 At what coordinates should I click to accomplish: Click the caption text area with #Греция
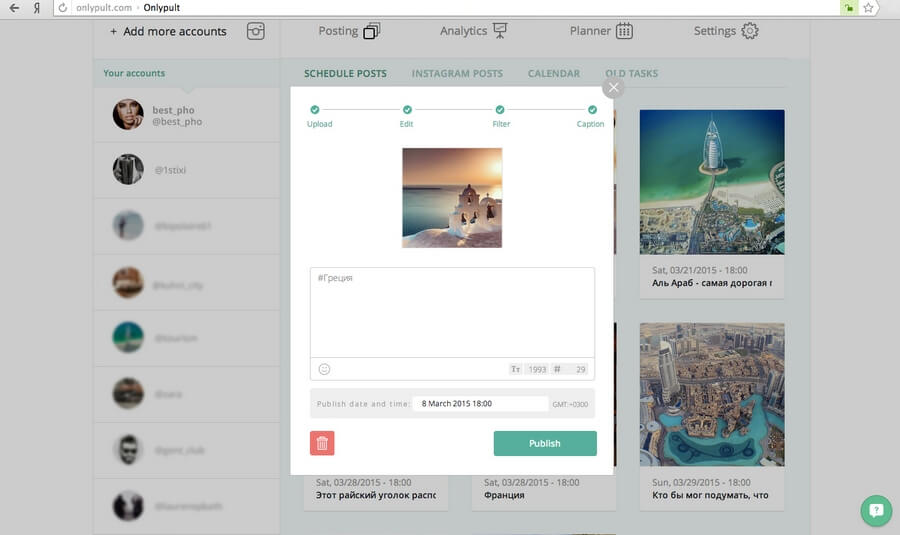(452, 312)
